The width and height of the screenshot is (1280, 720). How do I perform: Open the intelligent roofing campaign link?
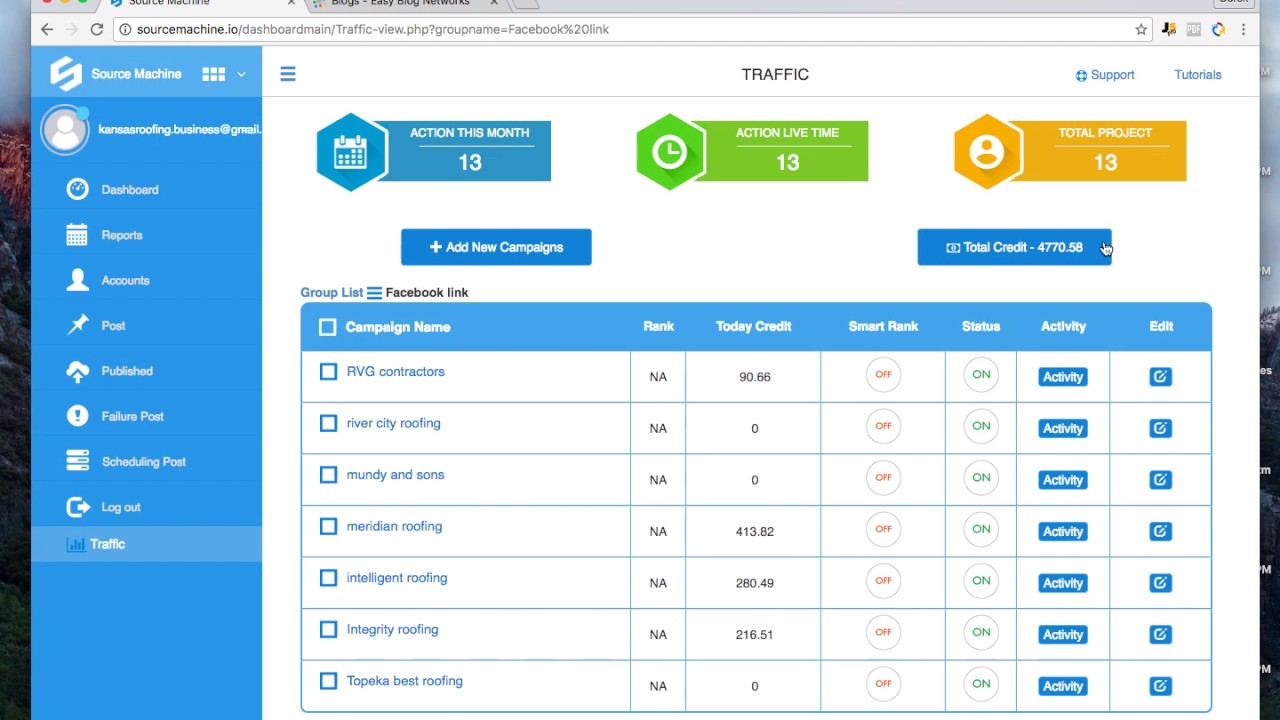[396, 578]
